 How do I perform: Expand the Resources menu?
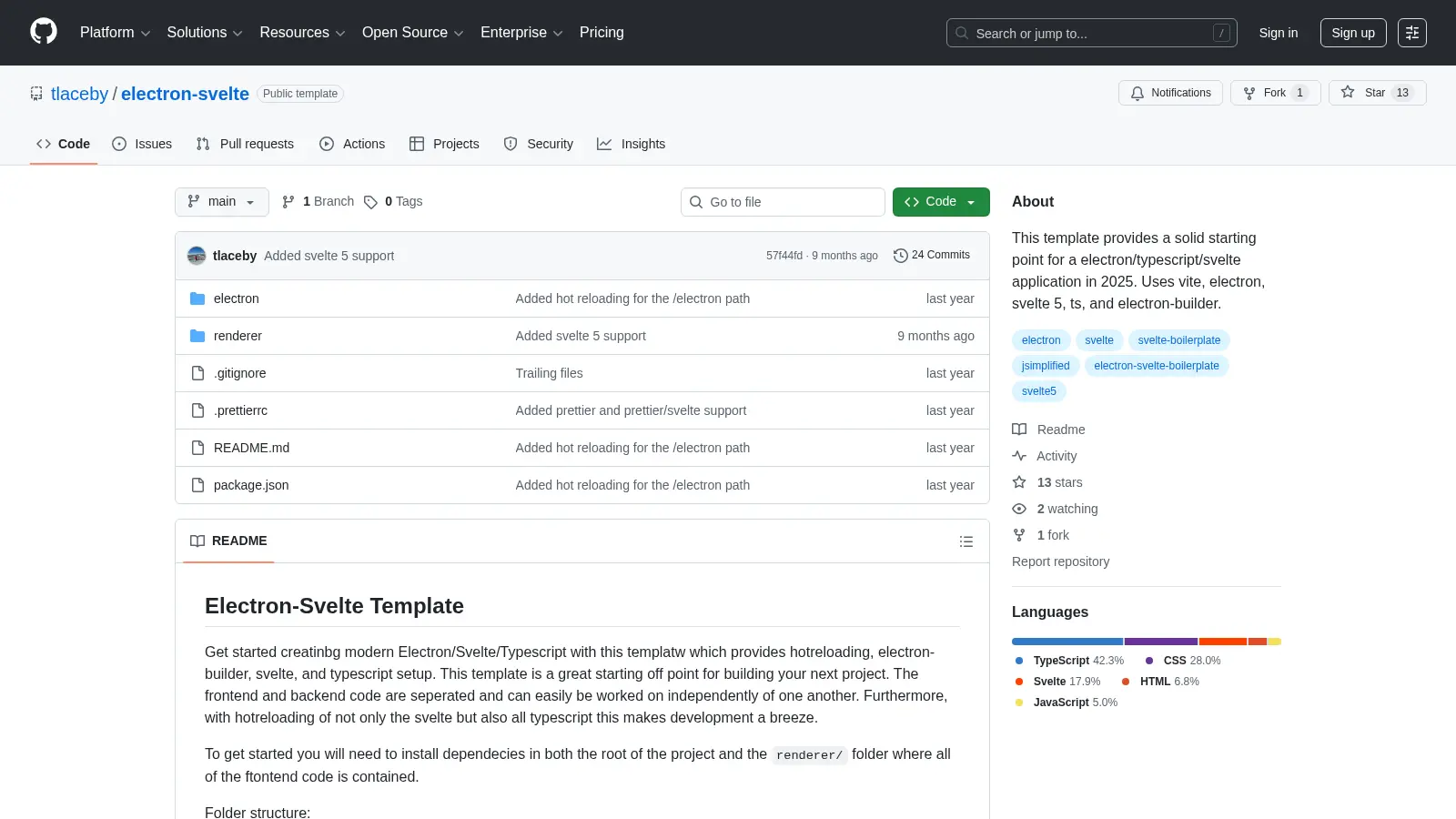click(302, 33)
